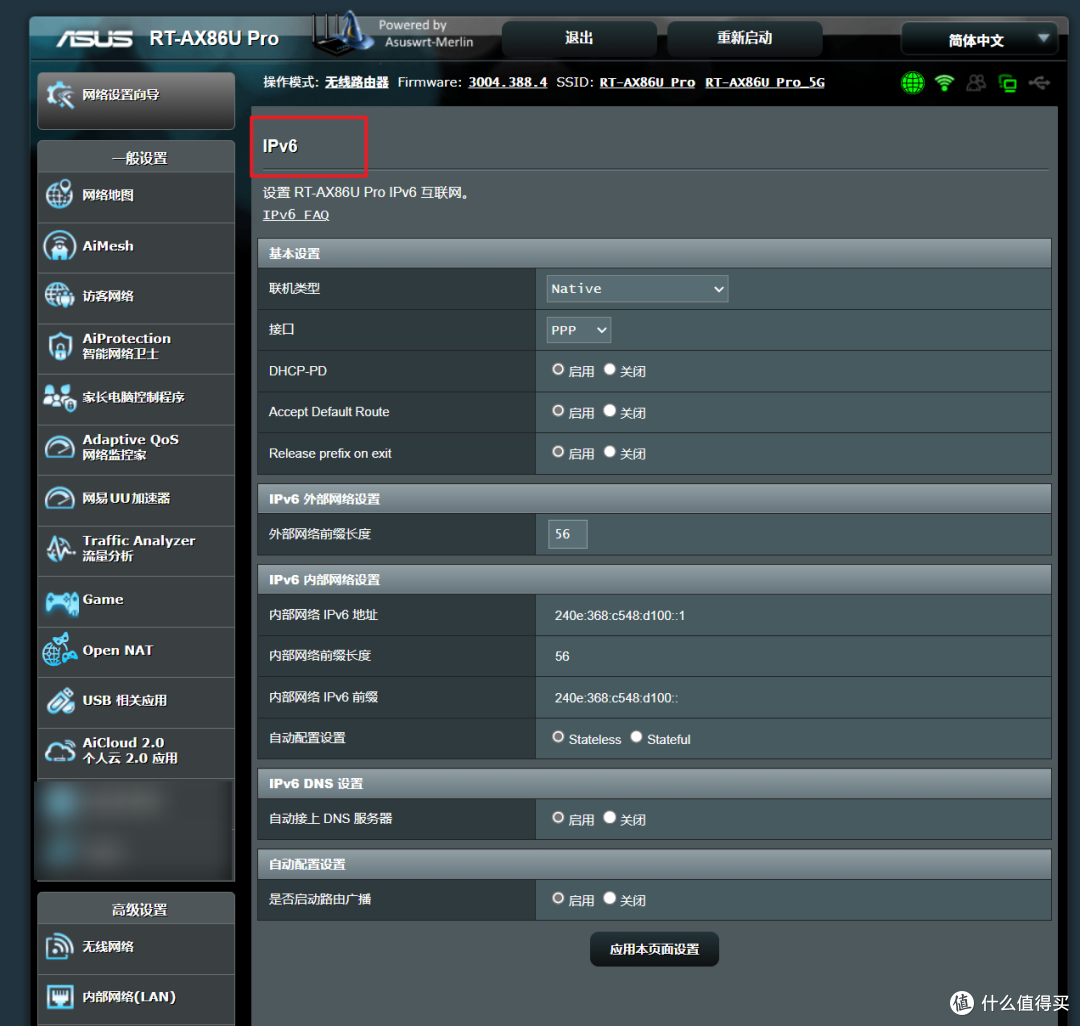
Task: Open the interface PPP dropdown
Action: pyautogui.click(x=579, y=330)
